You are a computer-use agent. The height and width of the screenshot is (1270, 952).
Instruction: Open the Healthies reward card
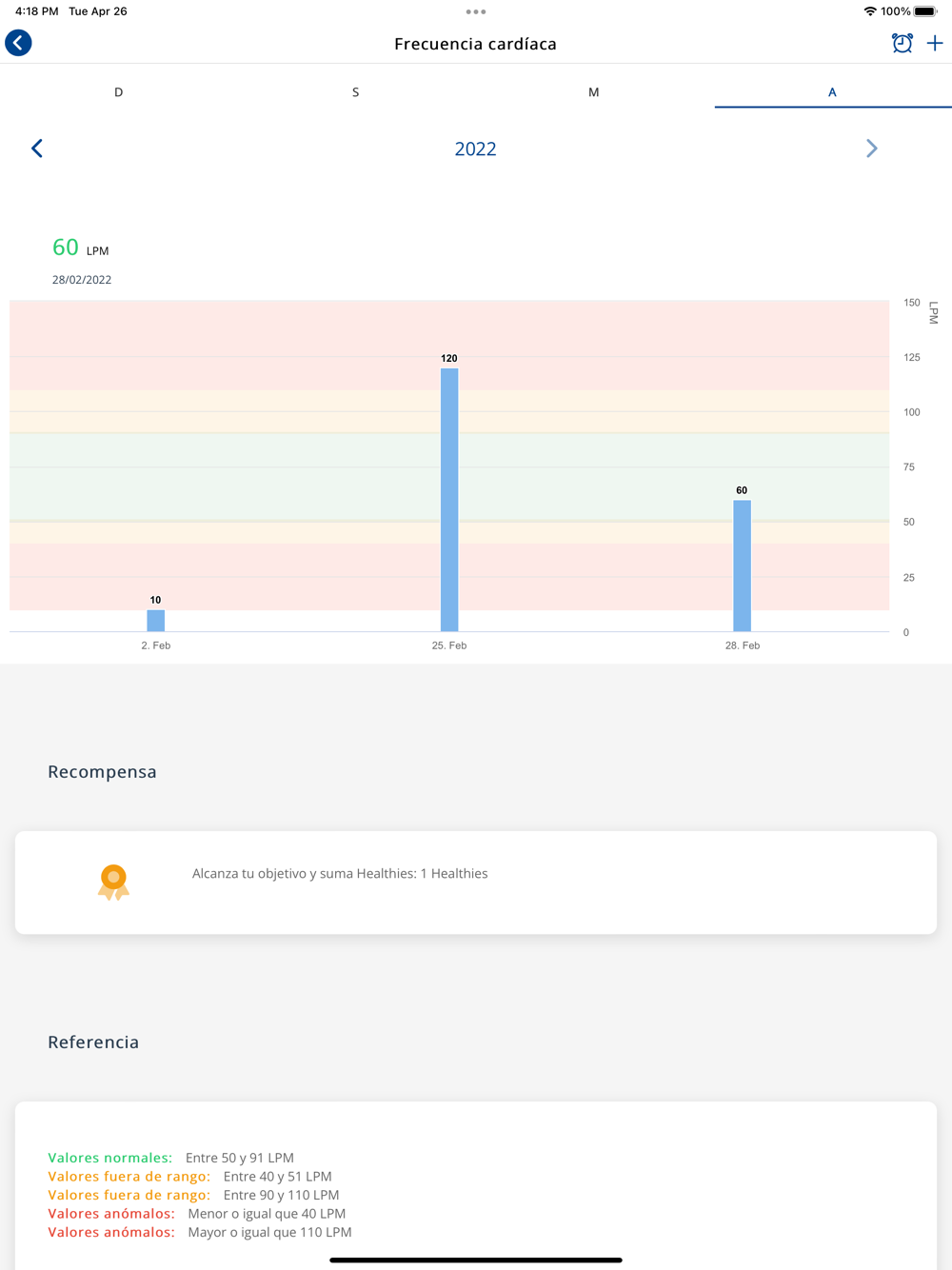tap(476, 883)
